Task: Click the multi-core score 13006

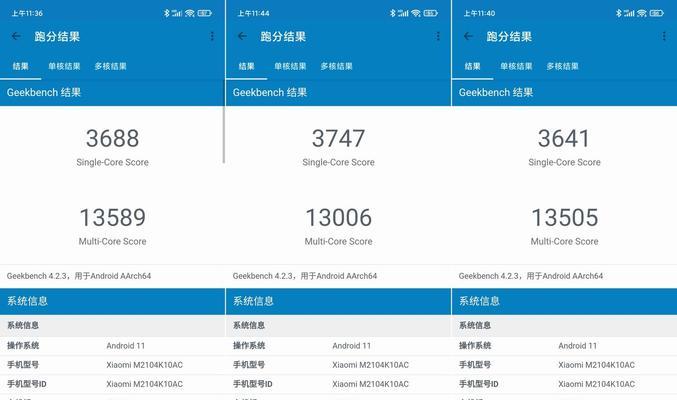Action: click(338, 217)
